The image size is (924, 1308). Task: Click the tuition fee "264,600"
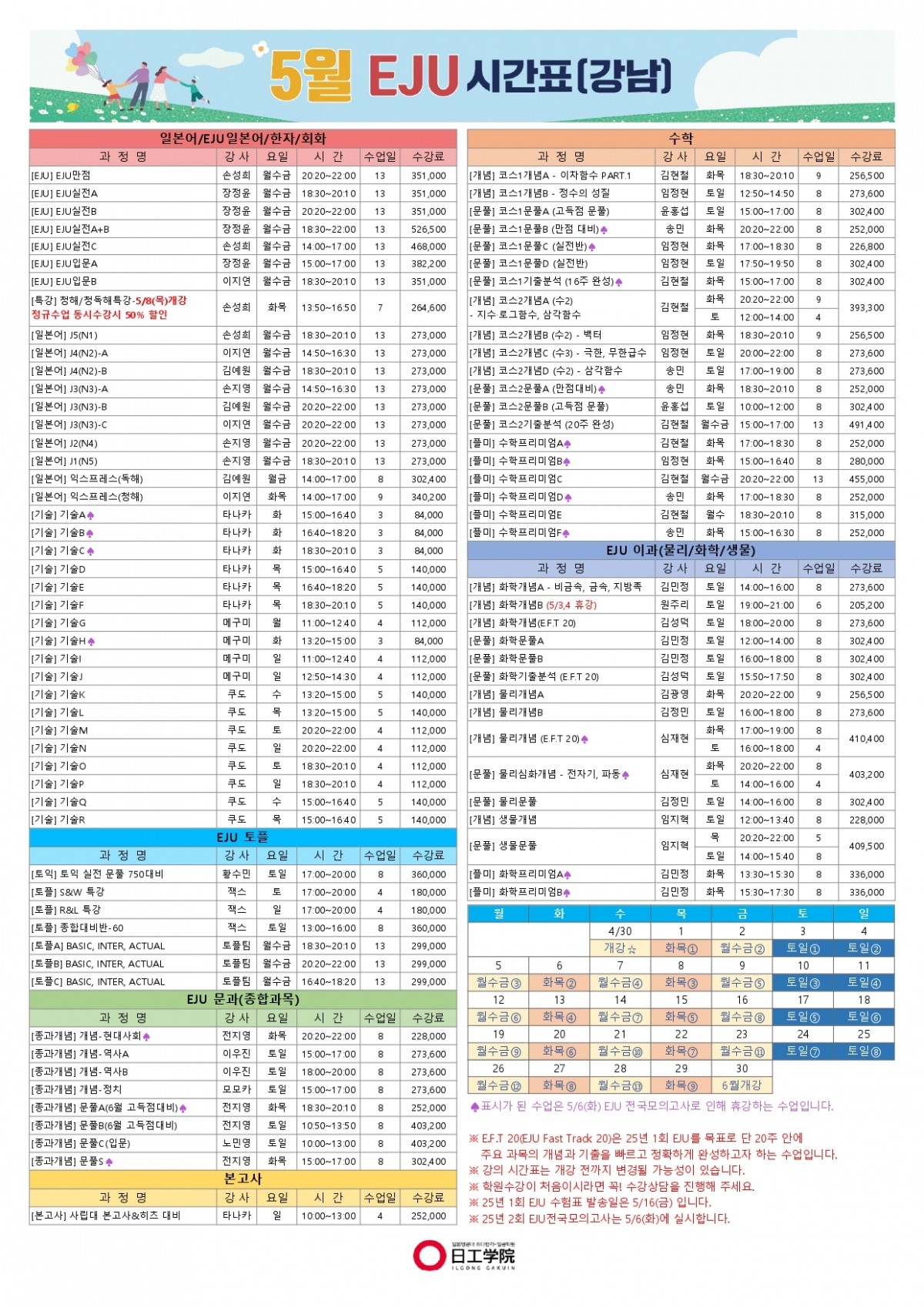pyautogui.click(x=429, y=307)
